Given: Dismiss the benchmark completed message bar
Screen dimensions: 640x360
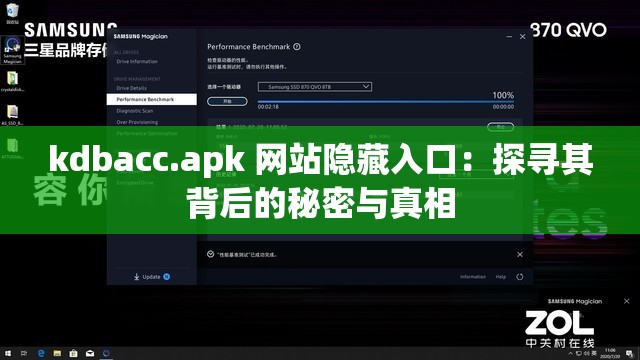Looking at the screenshot, I should click(520, 255).
